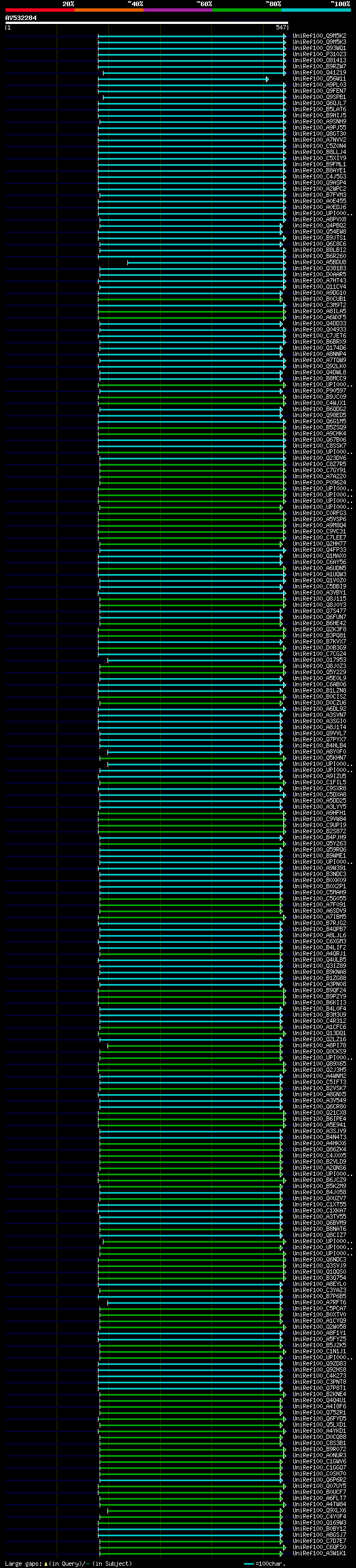Click the label UniRef100_C5MAH9
The width and height of the screenshot is (356, 1568).
click(319, 892)
